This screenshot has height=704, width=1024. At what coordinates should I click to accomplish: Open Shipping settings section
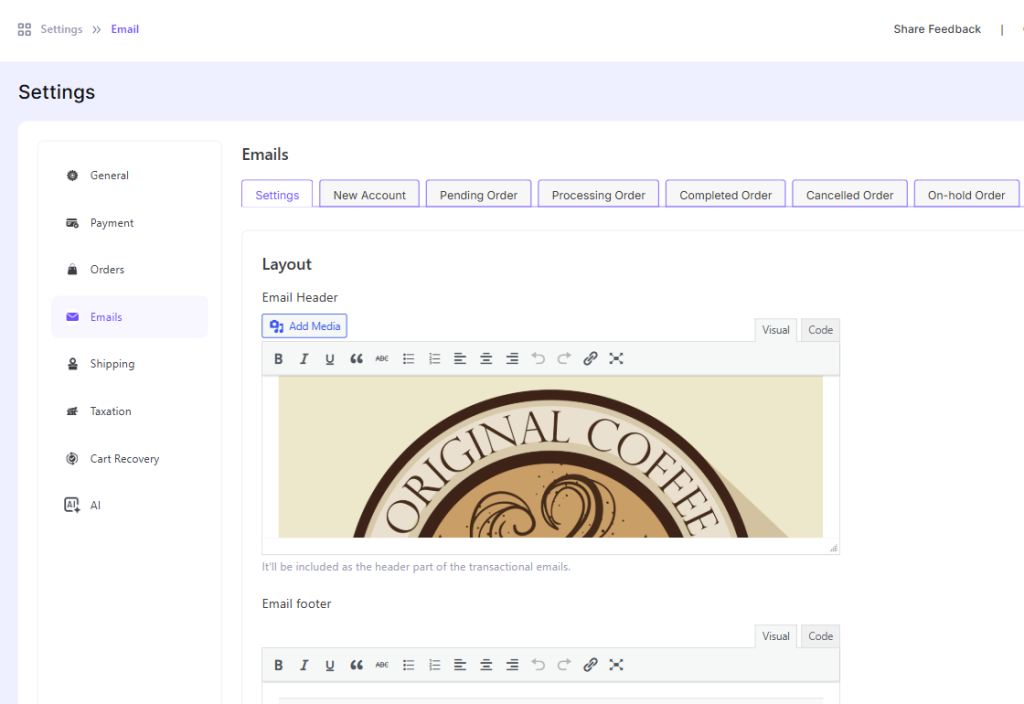click(x=129, y=364)
